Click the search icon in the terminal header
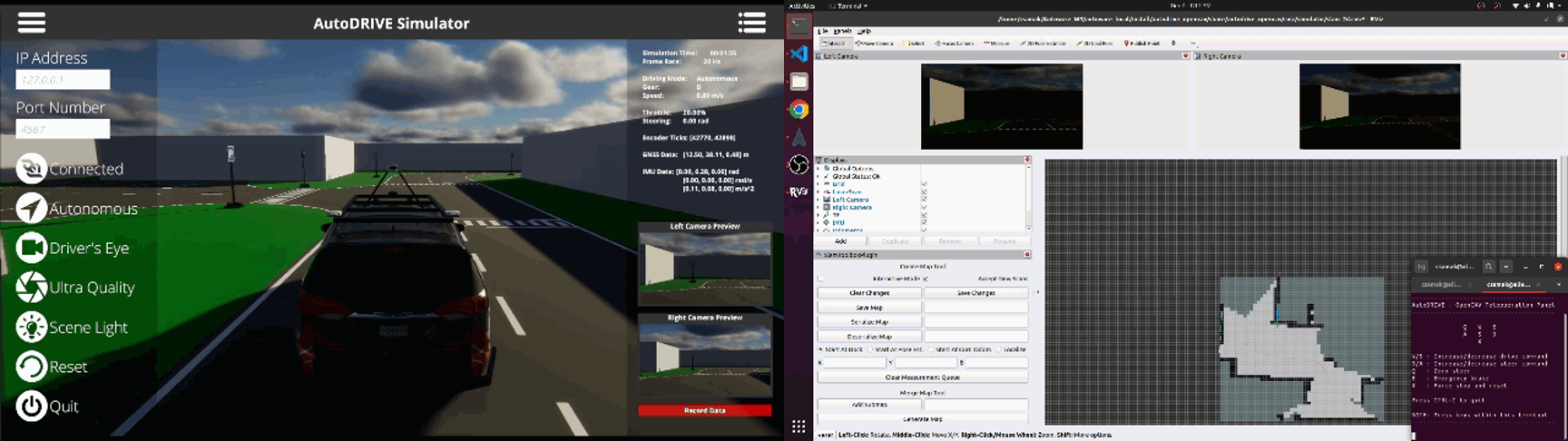 (x=1488, y=267)
